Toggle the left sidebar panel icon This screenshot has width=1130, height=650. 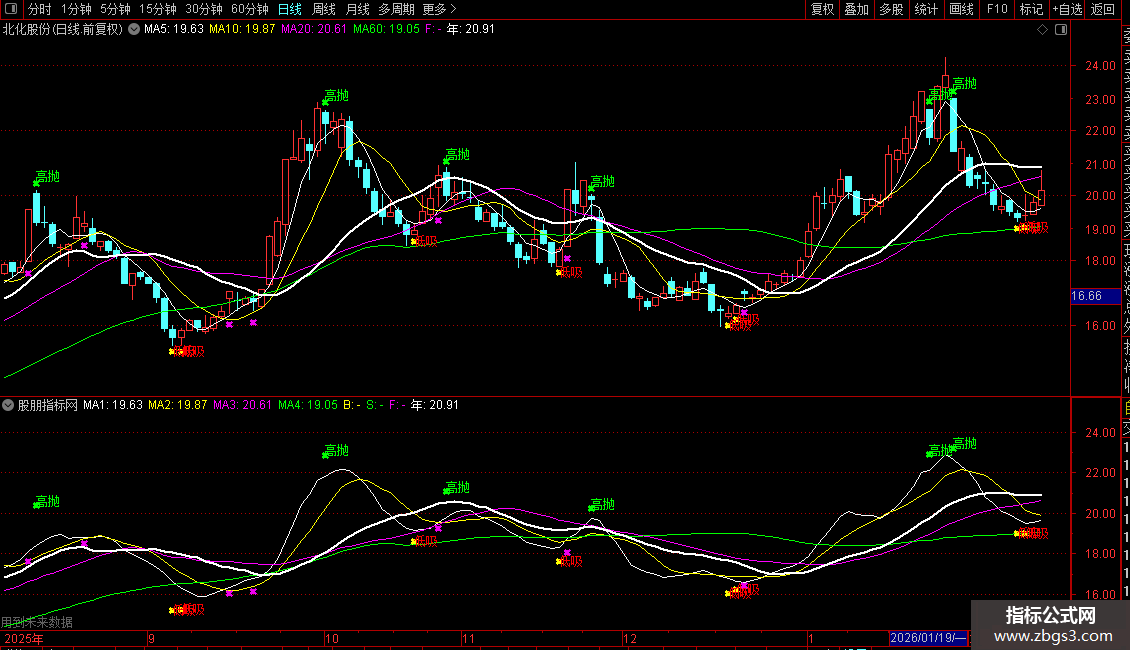(10, 9)
